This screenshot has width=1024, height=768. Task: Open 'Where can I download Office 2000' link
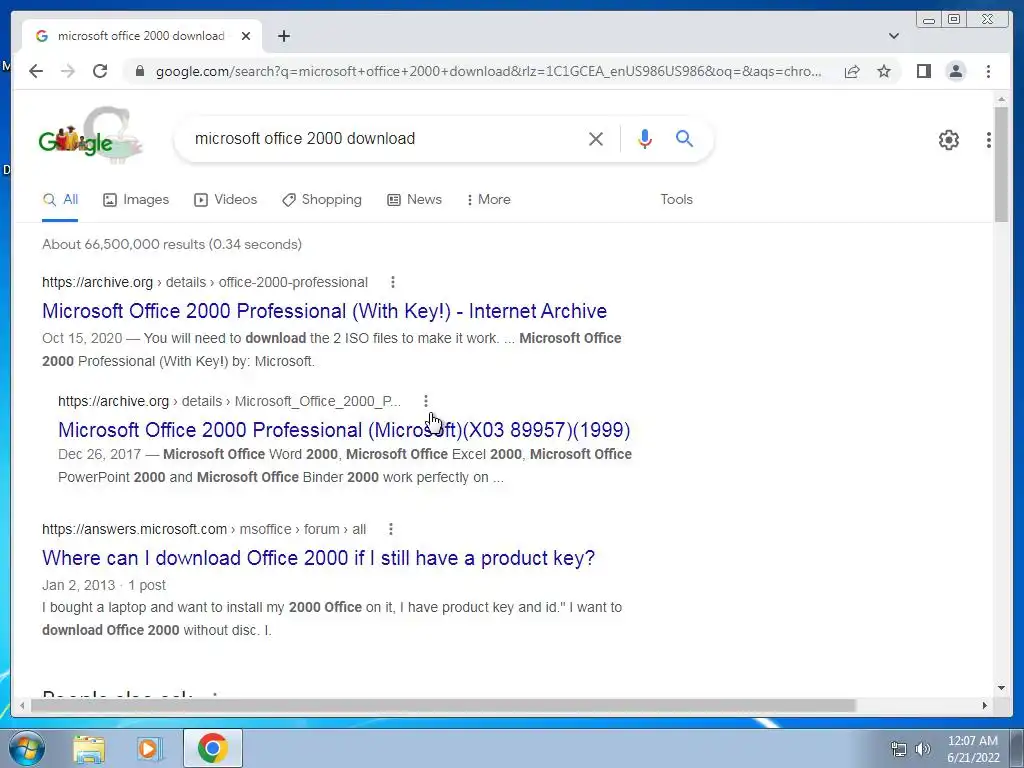[319, 558]
